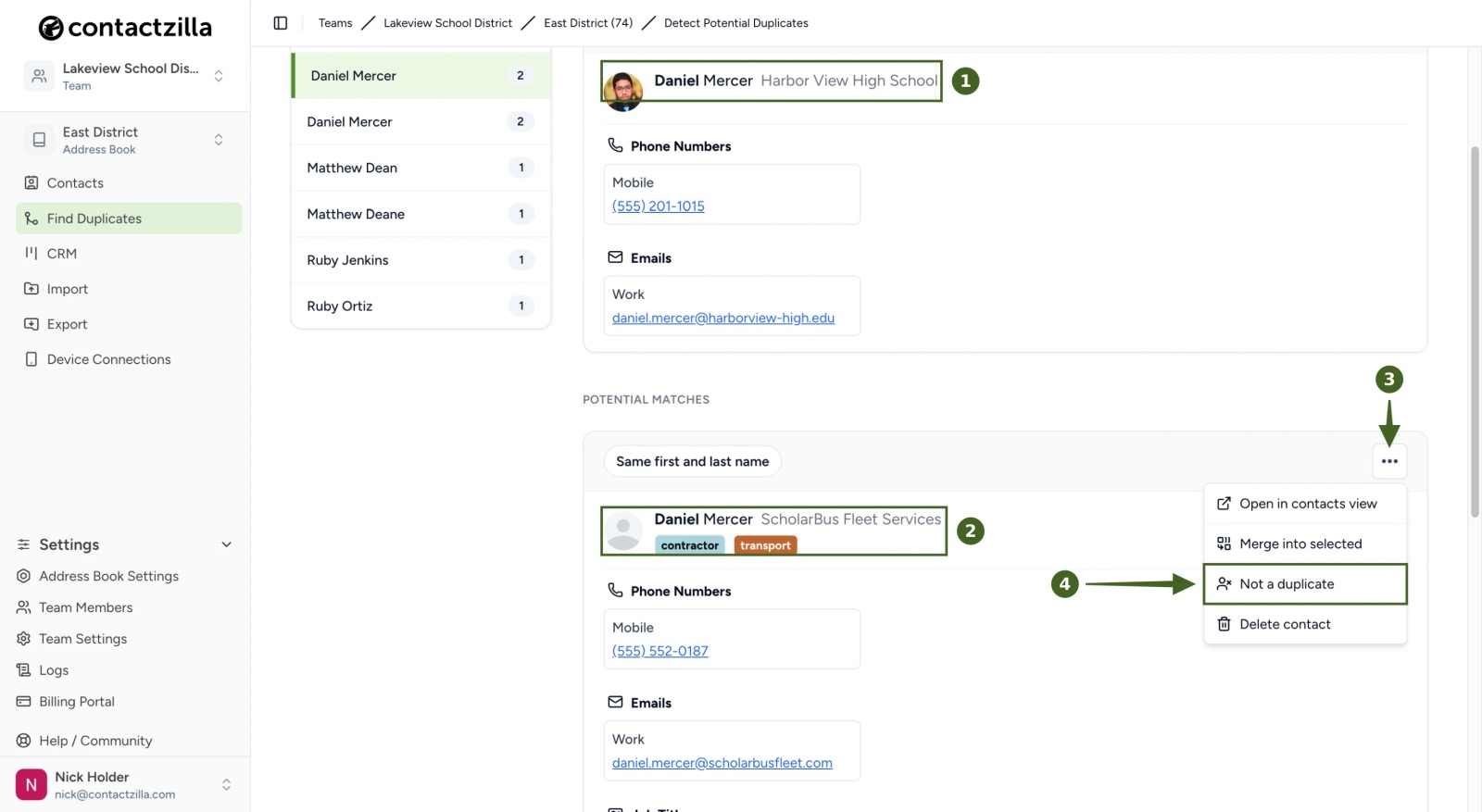
Task: Email daniel.mercer@harborview-high.edu
Action: coord(723,318)
